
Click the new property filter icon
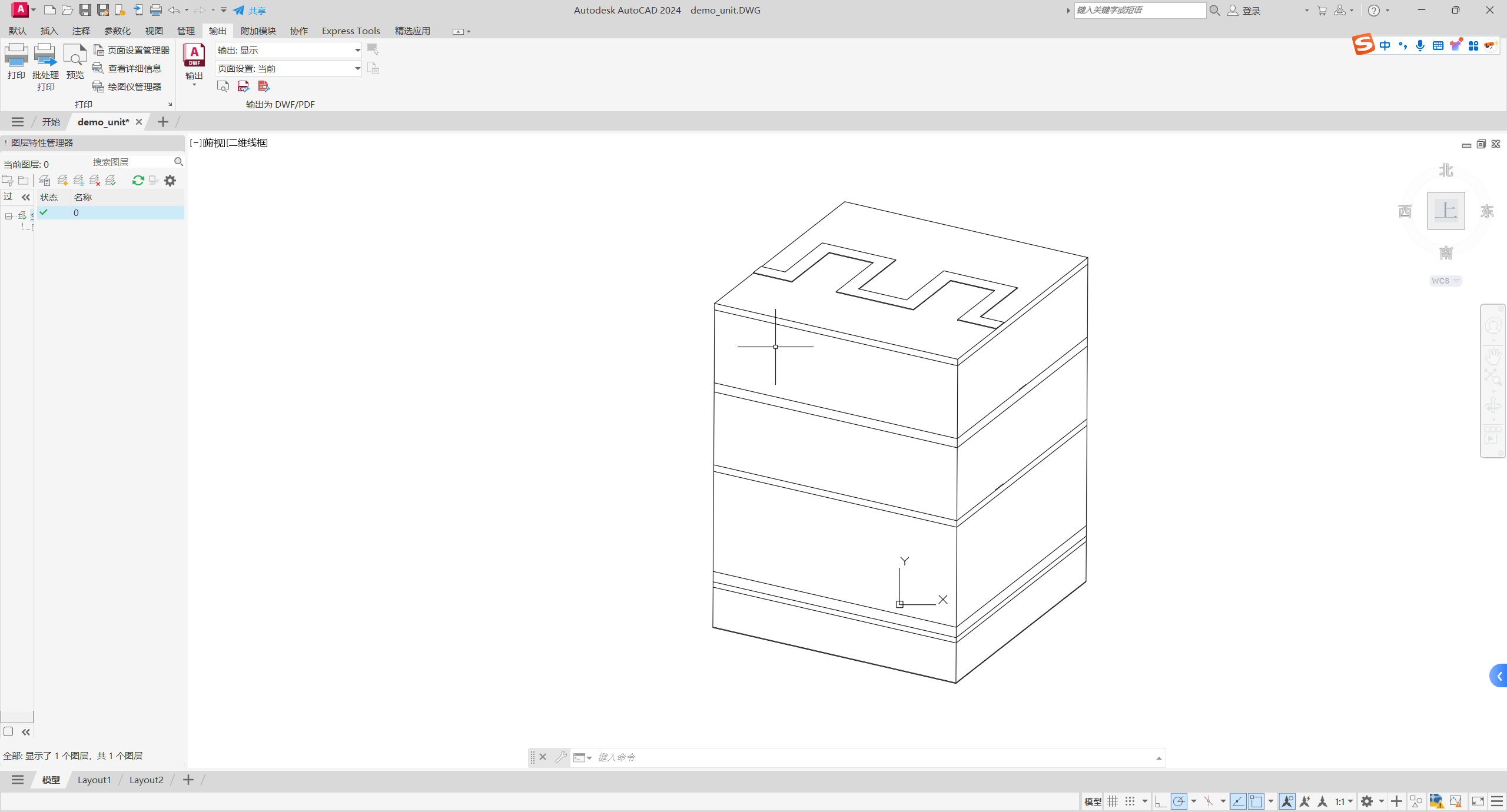point(8,181)
